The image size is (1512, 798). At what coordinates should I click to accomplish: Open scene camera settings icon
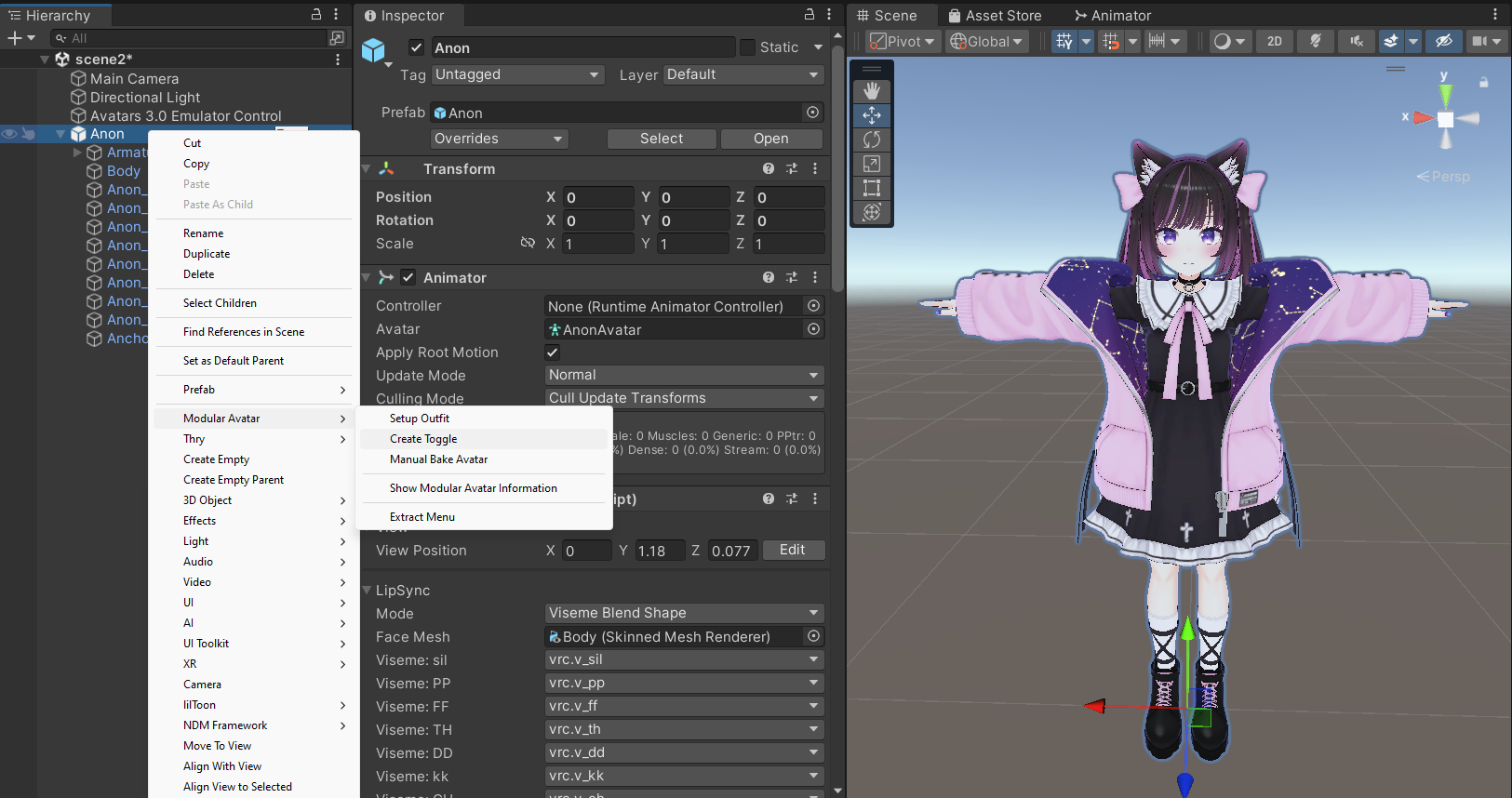point(1479,41)
